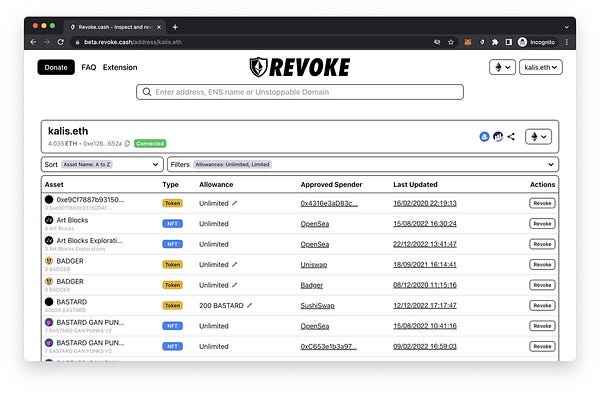The width and height of the screenshot is (600, 393).
Task: Open the extensions puzzle piece menu
Action: 495,42
